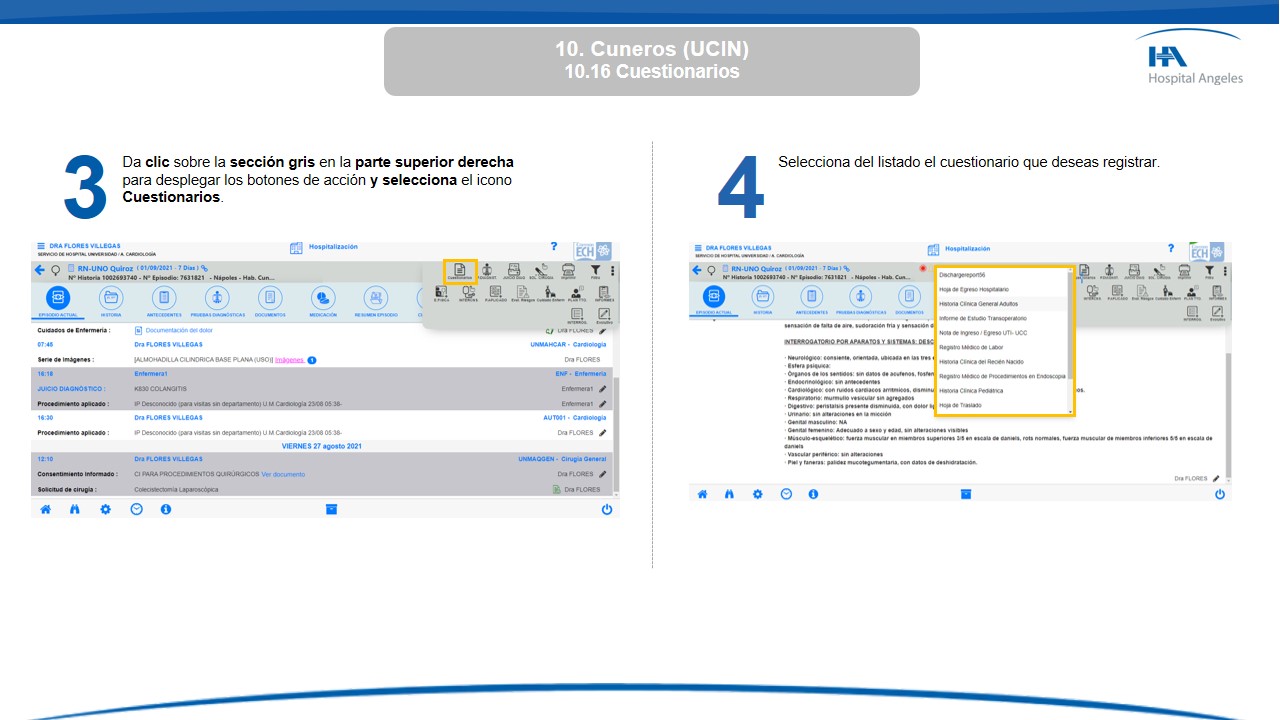The width and height of the screenshot is (1280, 720).
Task: Open three-dot overflow menu in left screenshot
Action: point(612,270)
